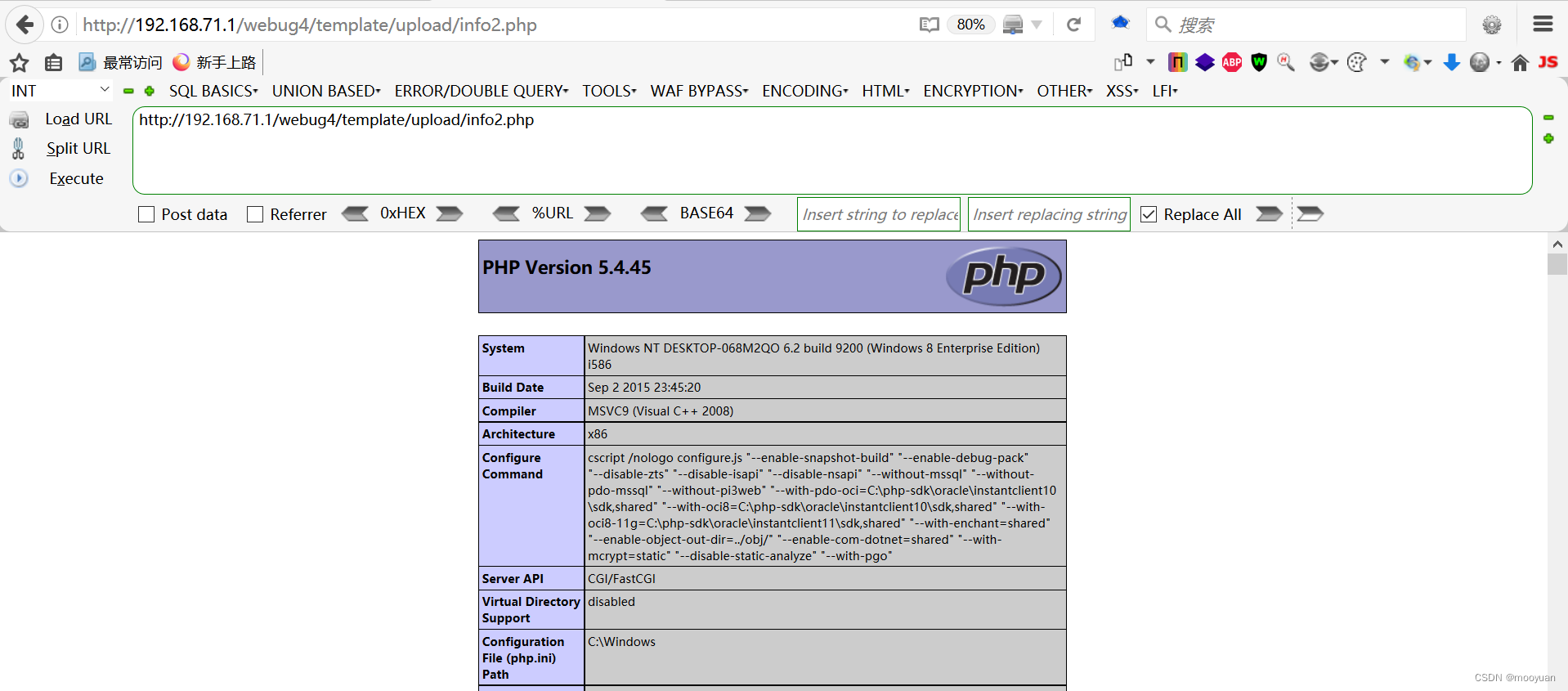Click the green plus icon beside INT

click(150, 91)
